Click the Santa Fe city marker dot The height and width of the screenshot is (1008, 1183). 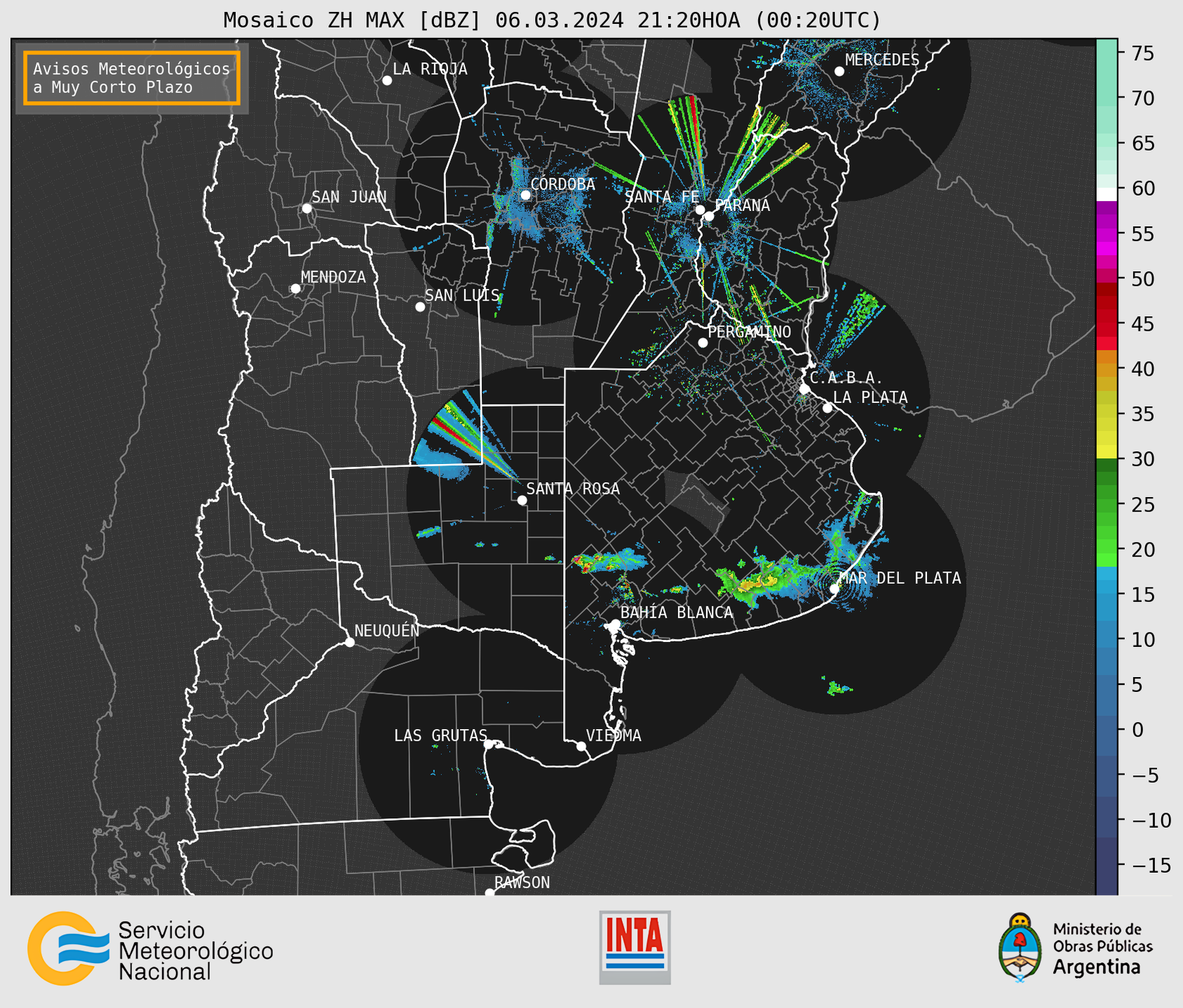(x=700, y=210)
